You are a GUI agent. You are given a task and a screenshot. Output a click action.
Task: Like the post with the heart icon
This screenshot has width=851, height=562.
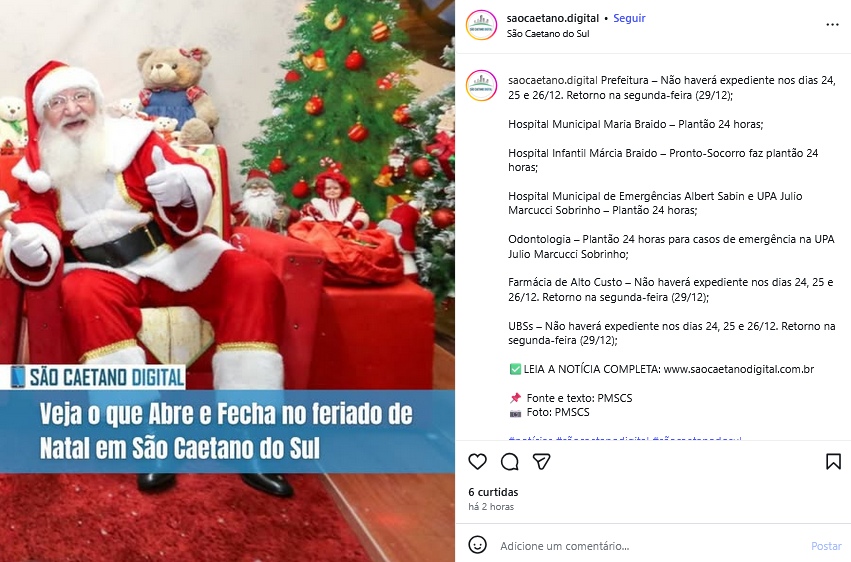[477, 462]
